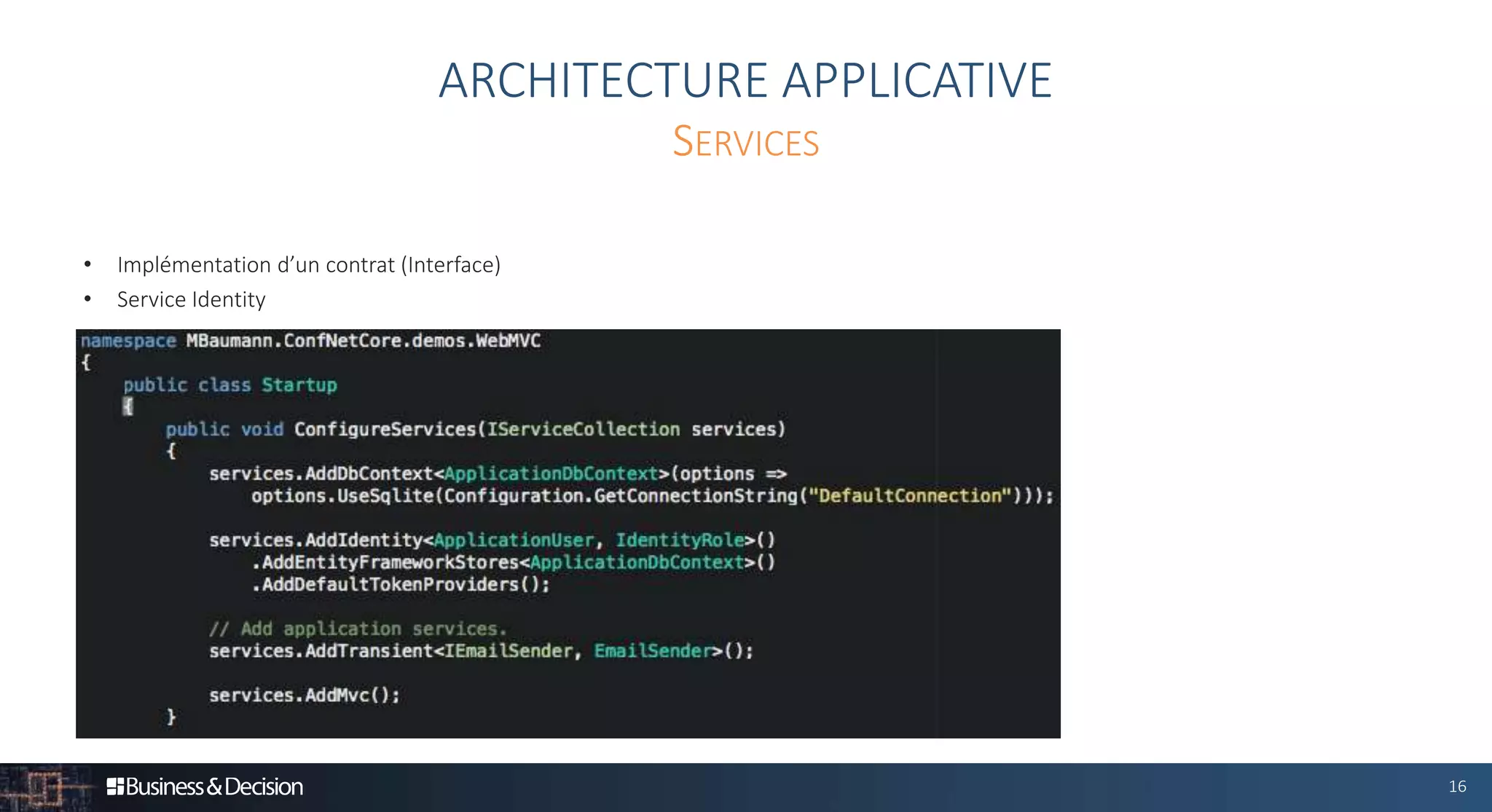The width and height of the screenshot is (1492, 812).
Task: Click the namespace MBaumann.ConfNetCore.demos.WebMVC line
Action: (310, 341)
